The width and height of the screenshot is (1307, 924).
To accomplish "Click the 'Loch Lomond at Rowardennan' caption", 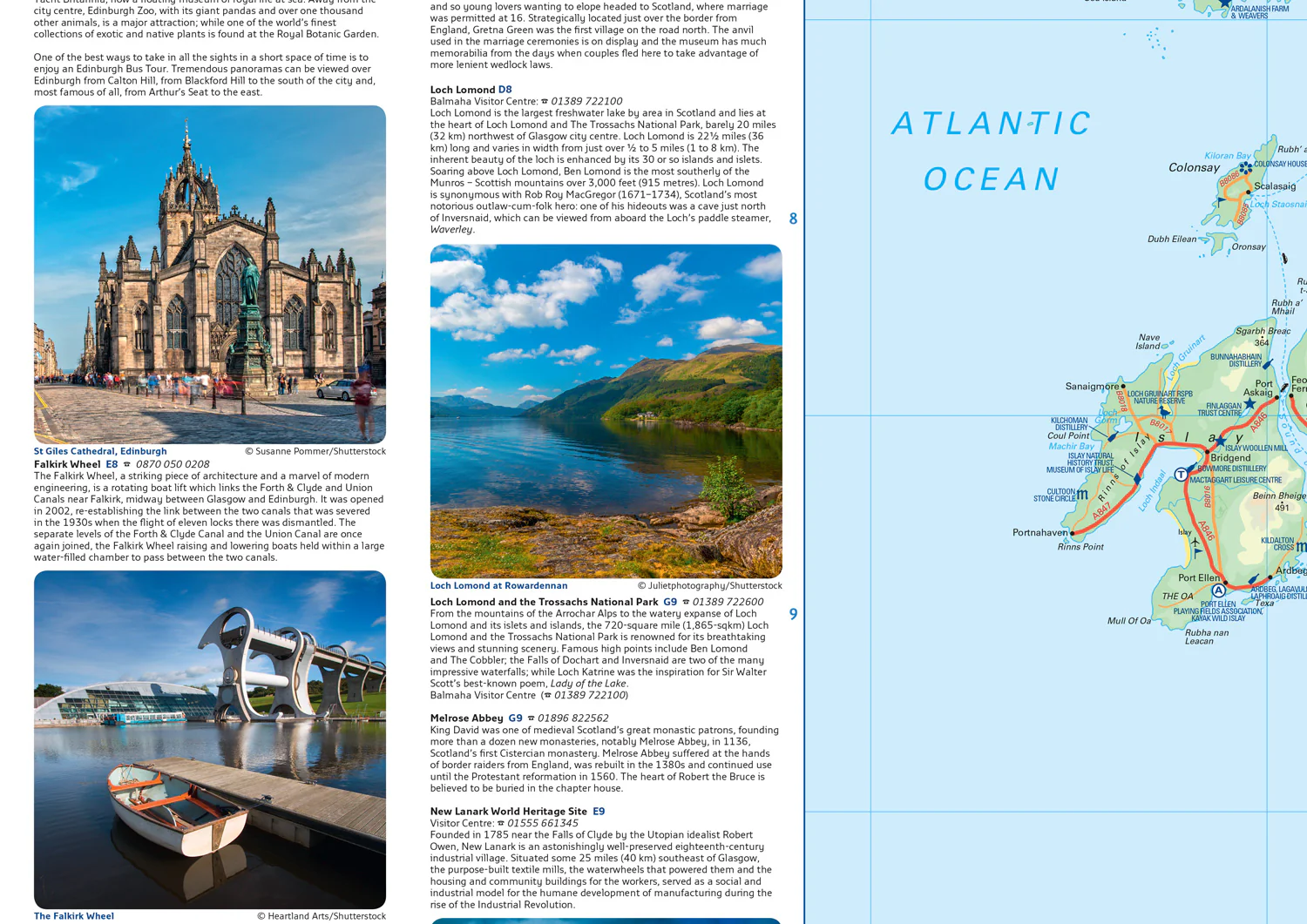I will pos(499,586).
